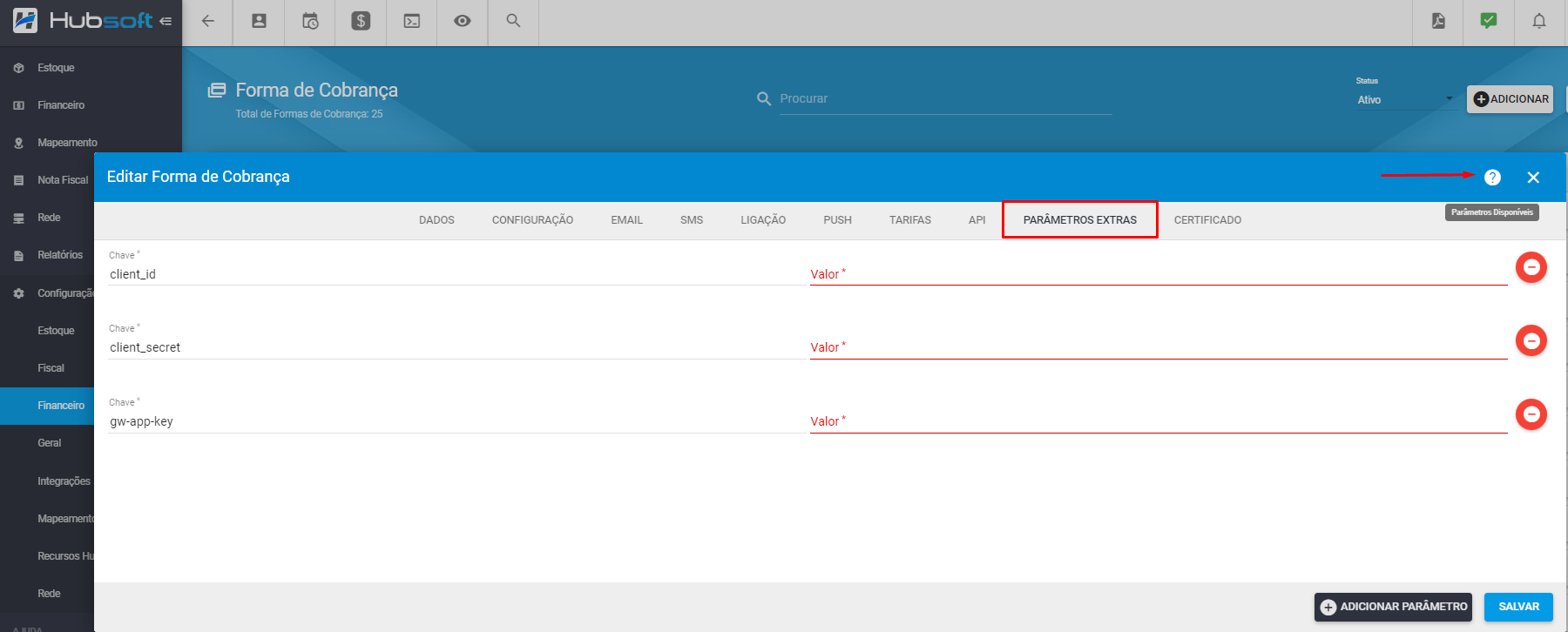Open the client profile toolbar icon

259,21
